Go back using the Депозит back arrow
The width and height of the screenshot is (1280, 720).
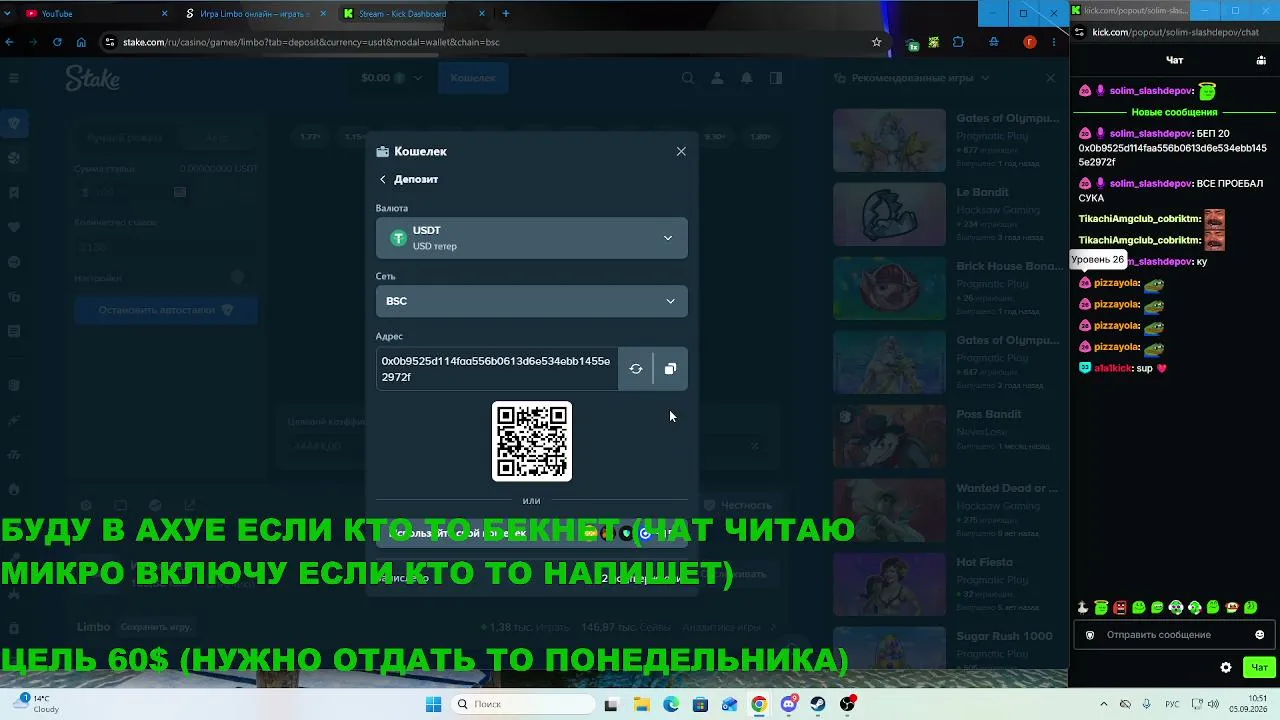click(382, 179)
